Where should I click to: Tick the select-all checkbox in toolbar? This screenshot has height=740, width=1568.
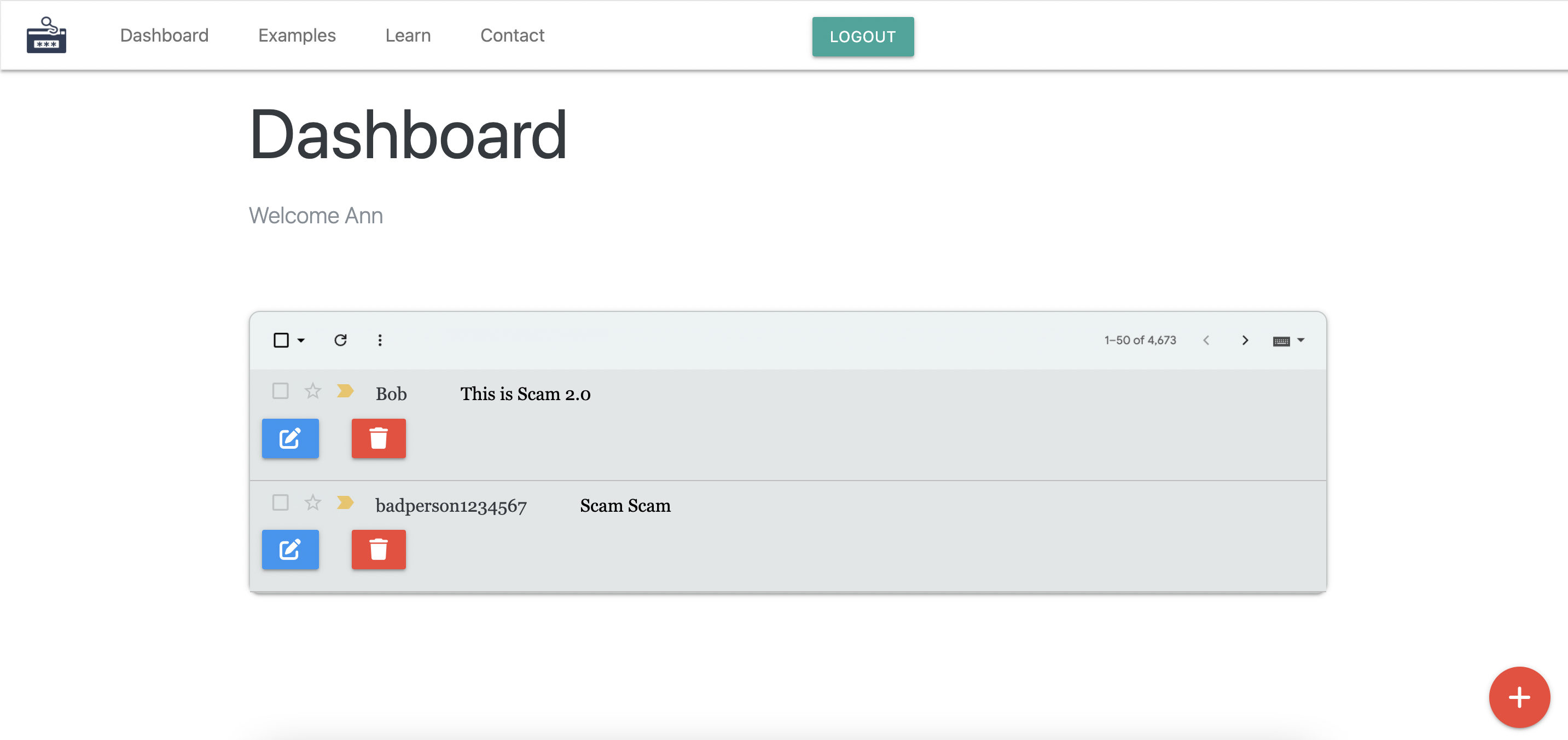pyautogui.click(x=281, y=340)
